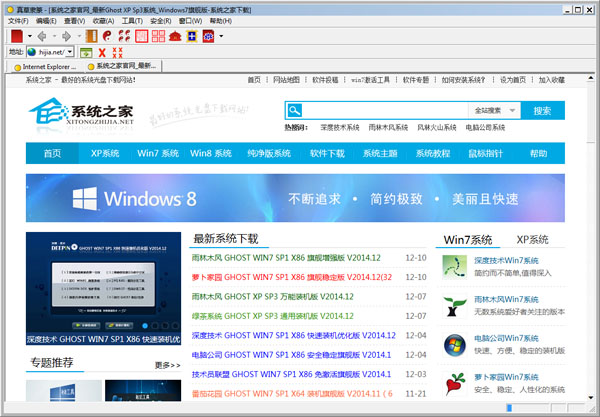Open the dropdown after the last toolbar icon

(x=221, y=36)
